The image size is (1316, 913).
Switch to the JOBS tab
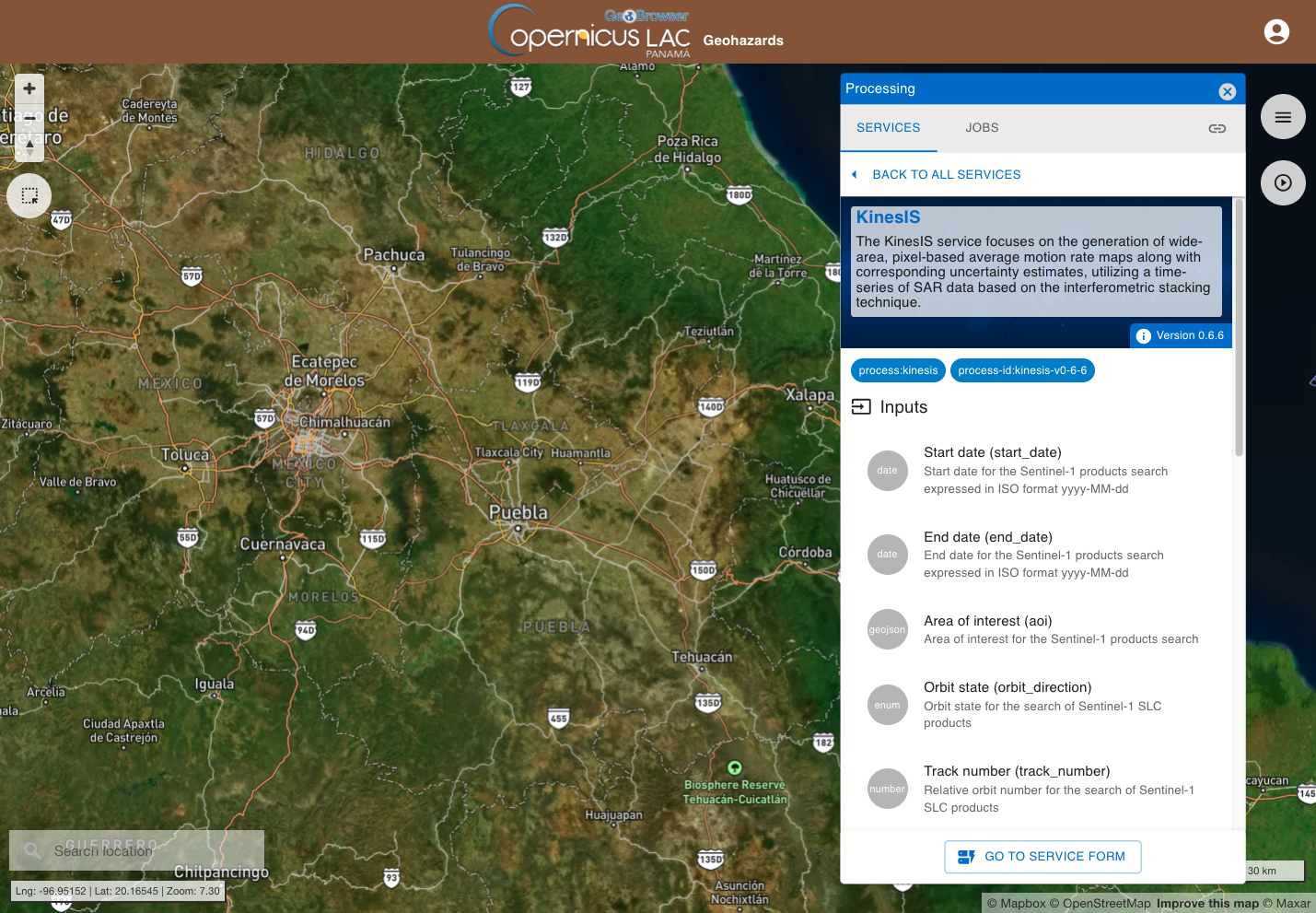982,128
